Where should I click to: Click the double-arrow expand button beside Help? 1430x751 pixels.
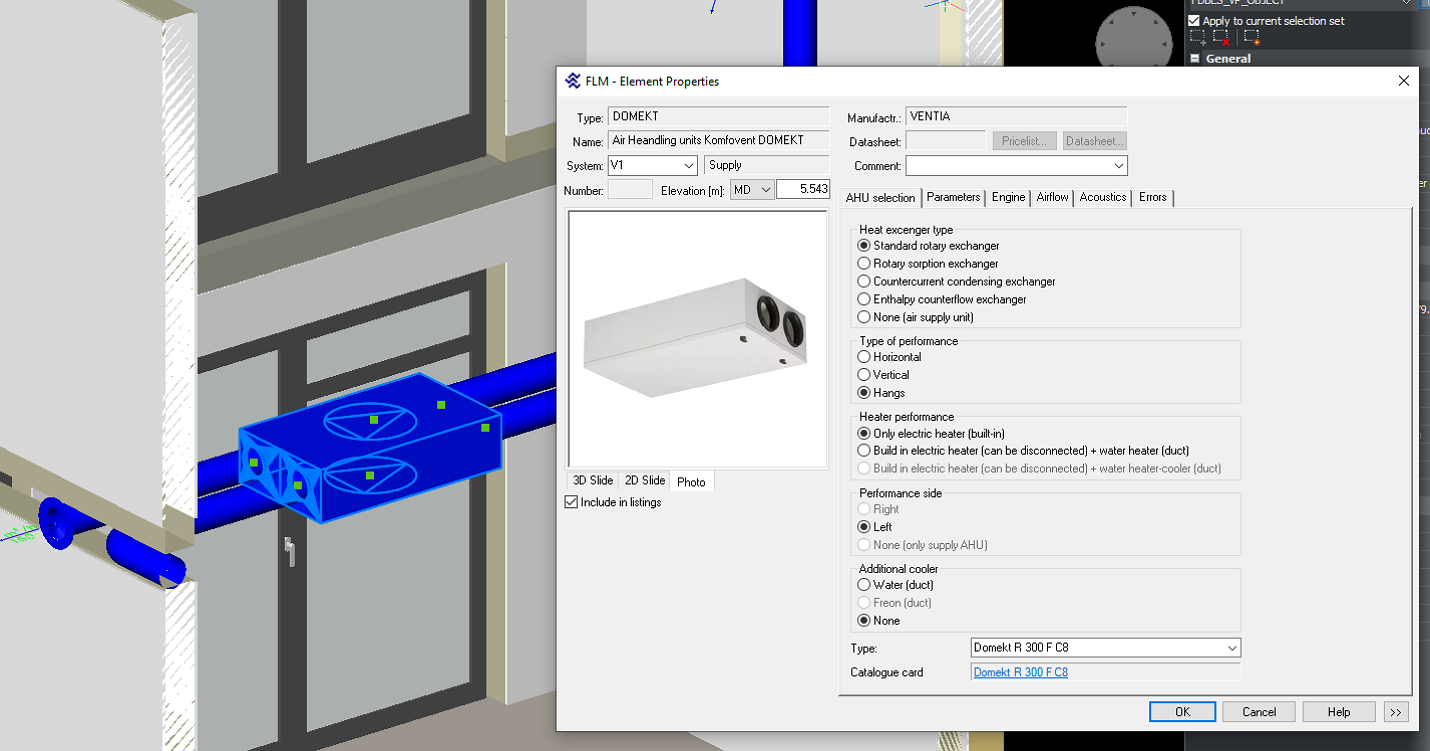[1396, 712]
